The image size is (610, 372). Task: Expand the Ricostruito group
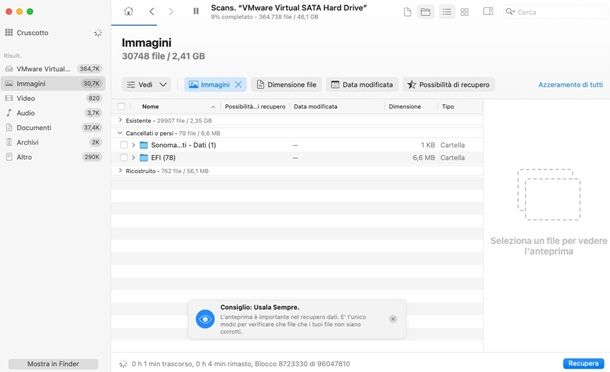coord(120,170)
